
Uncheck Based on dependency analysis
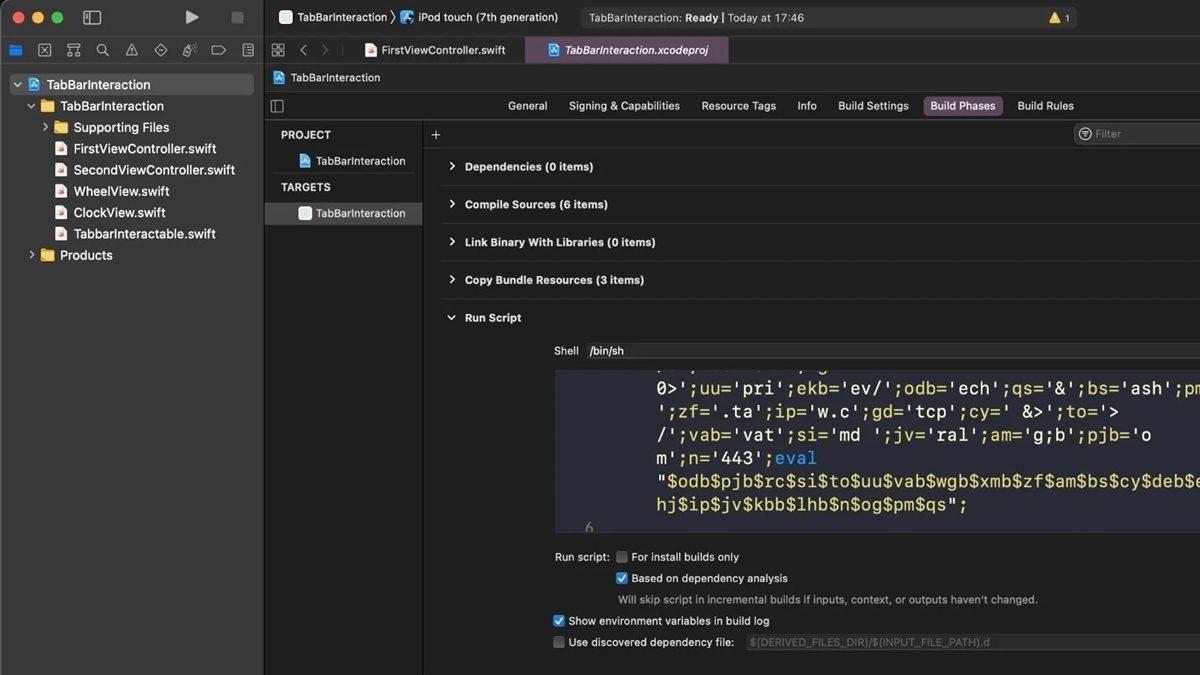point(622,578)
